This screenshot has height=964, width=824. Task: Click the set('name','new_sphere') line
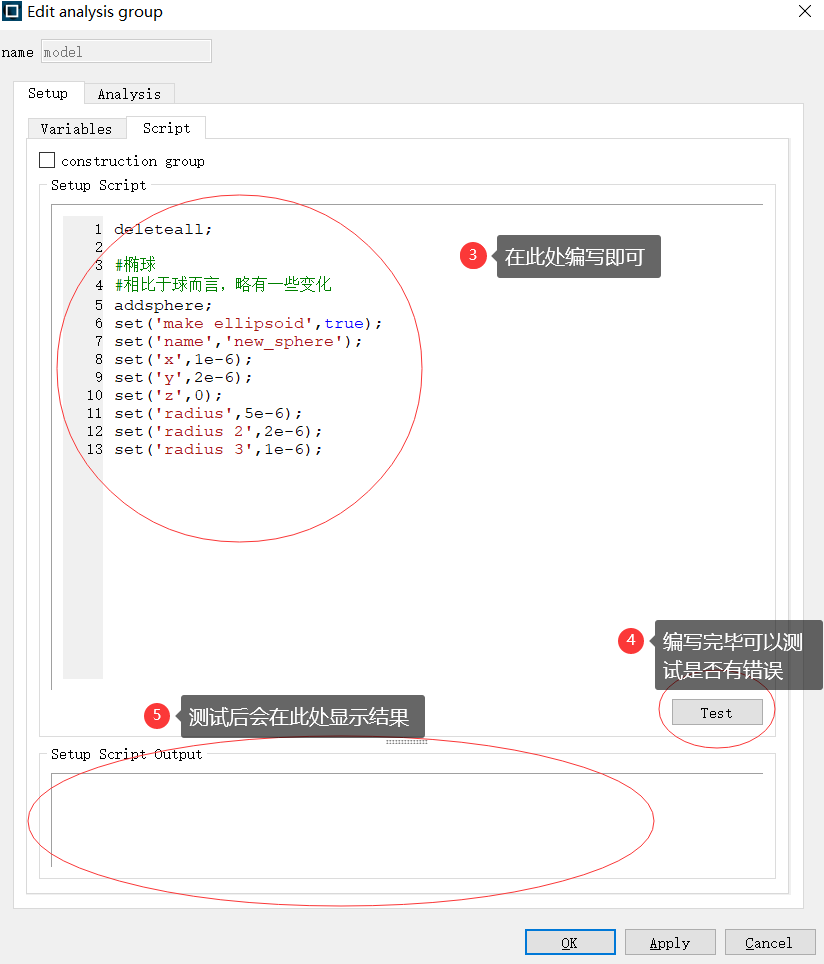[238, 341]
